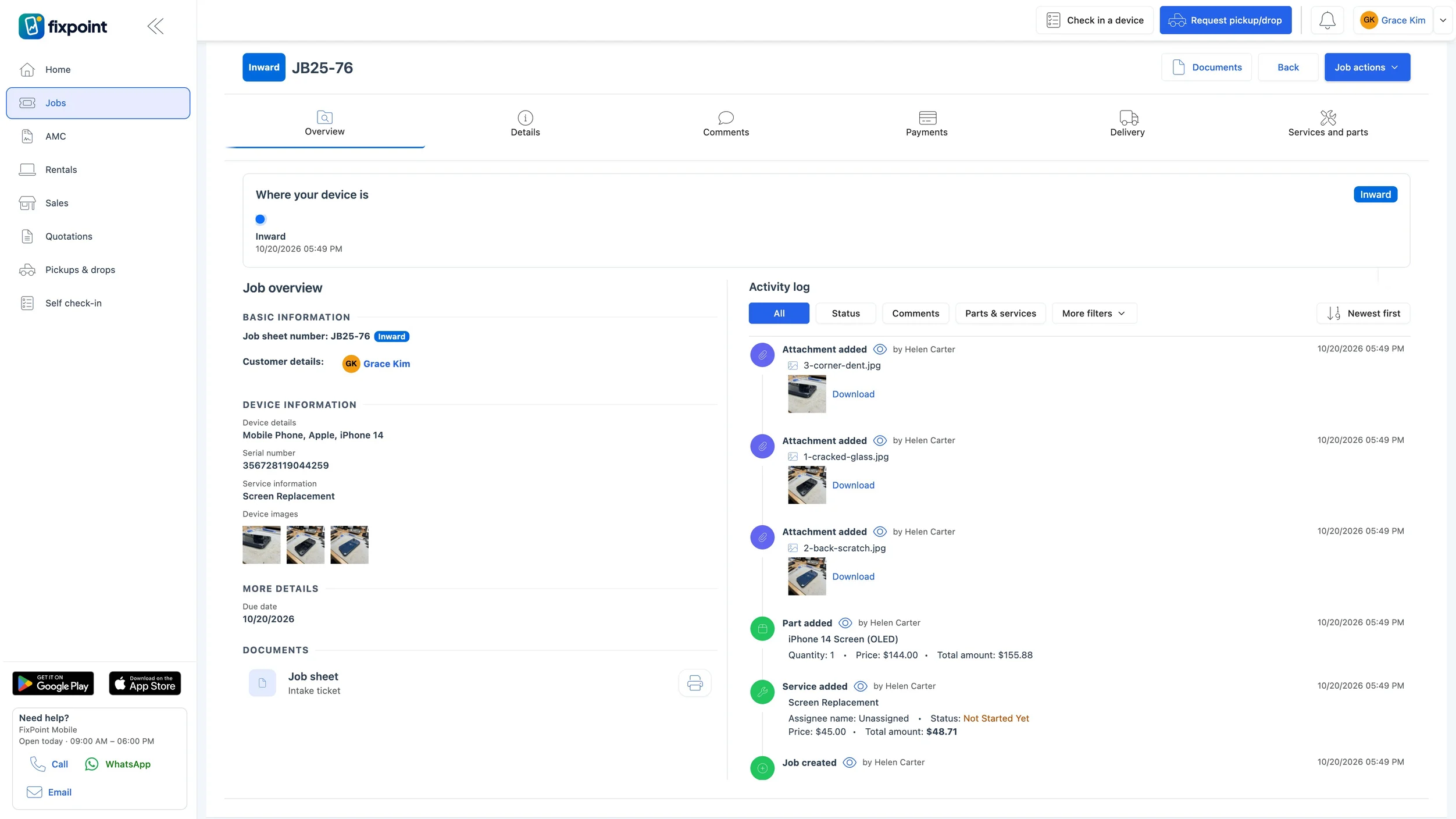Click the Job sheet document icon

[x=262, y=683]
